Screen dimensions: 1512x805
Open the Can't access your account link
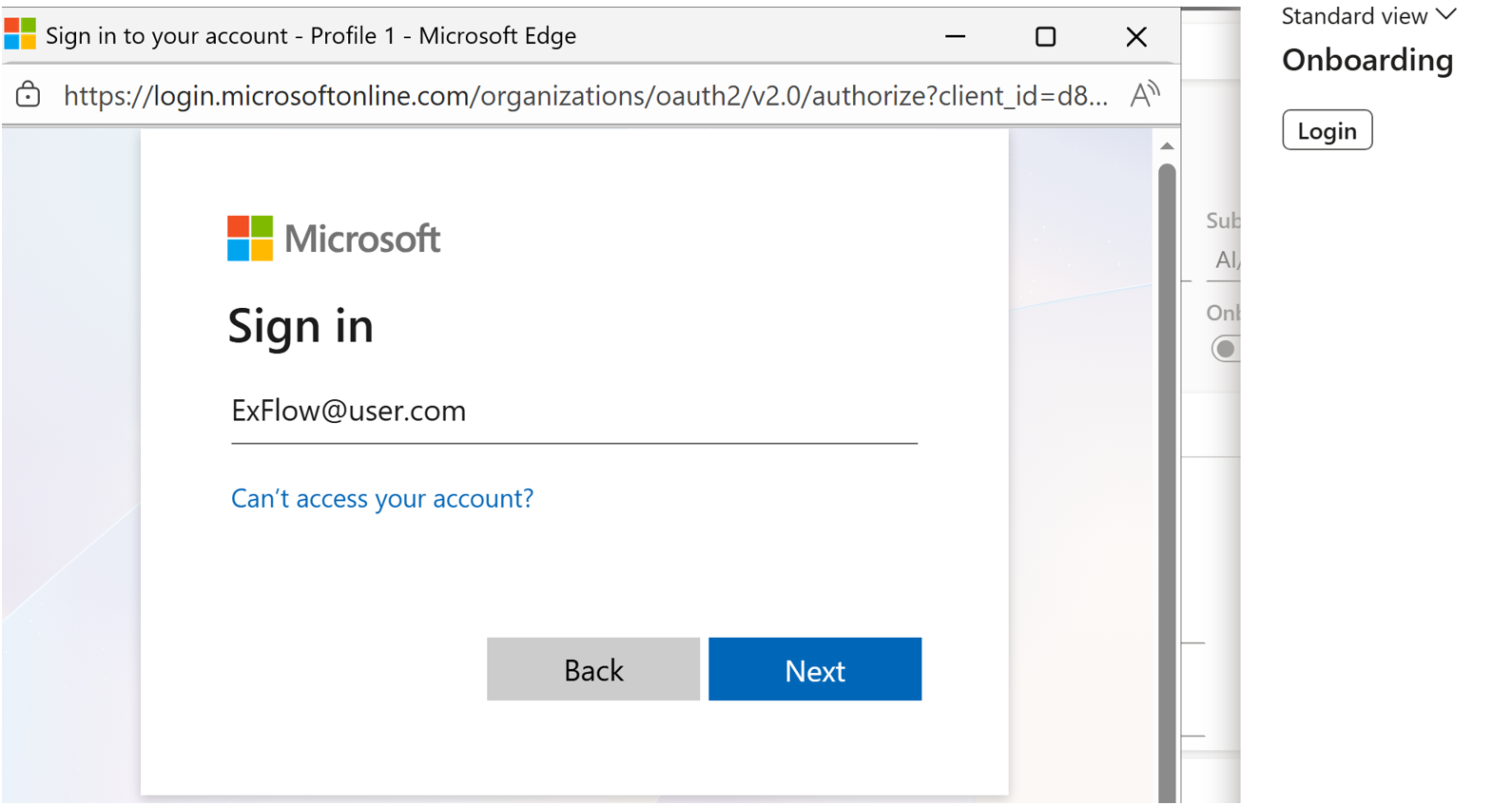[x=382, y=498]
